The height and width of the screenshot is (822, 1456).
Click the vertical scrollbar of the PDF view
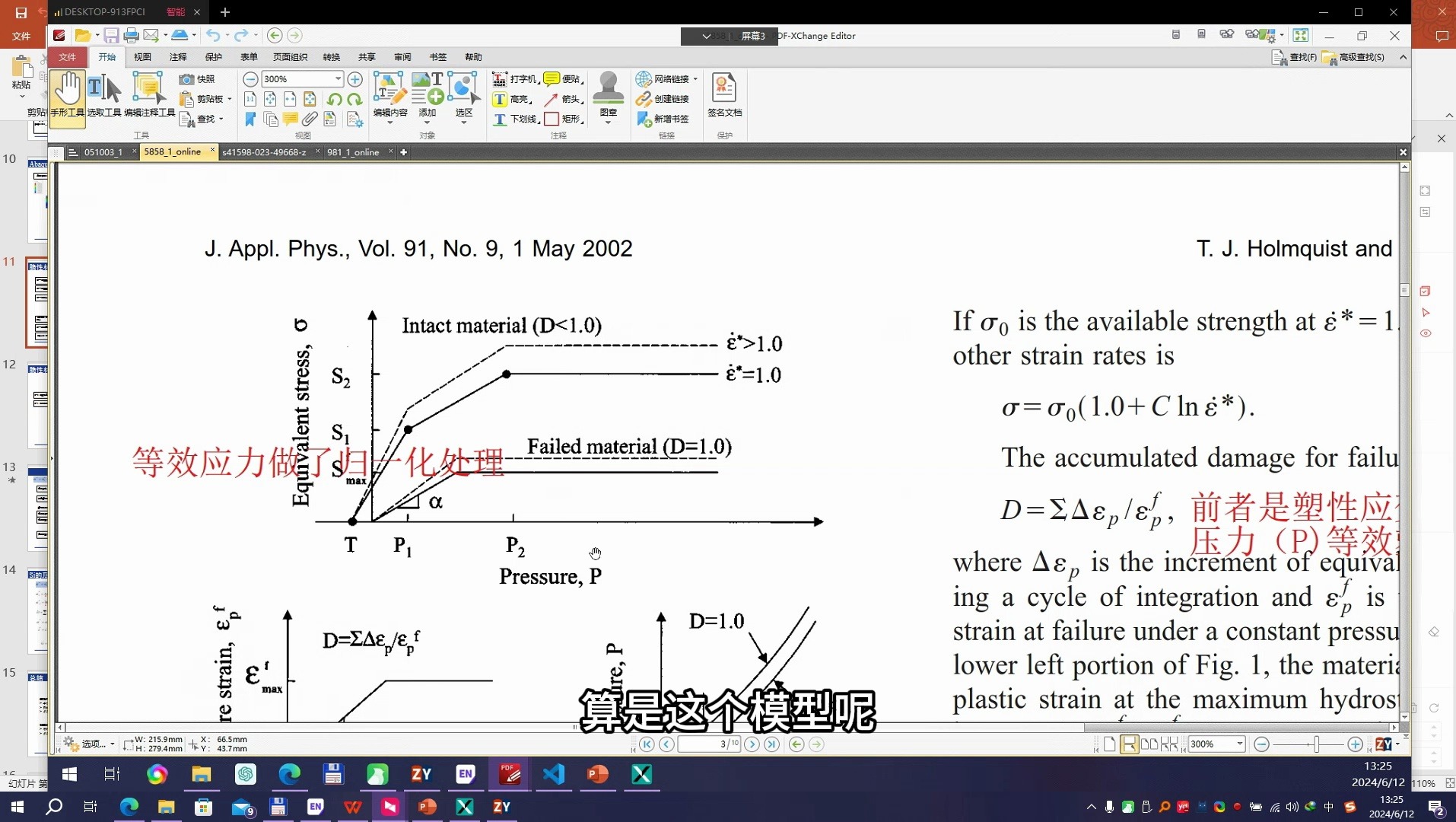click(1405, 441)
